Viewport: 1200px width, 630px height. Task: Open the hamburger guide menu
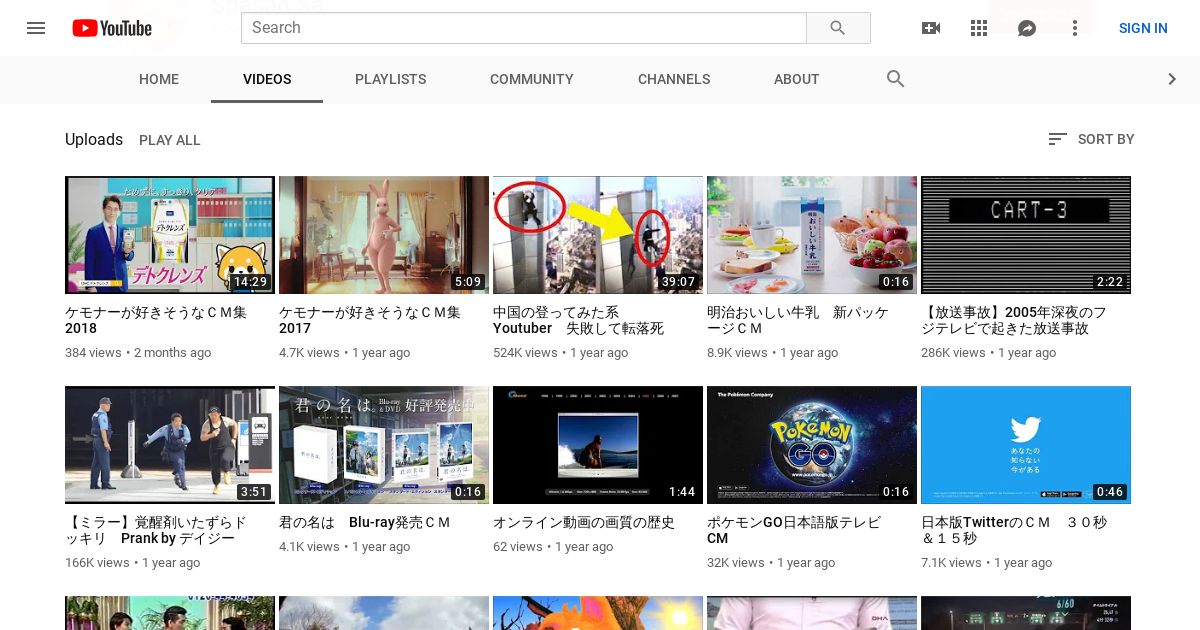[x=36, y=28]
